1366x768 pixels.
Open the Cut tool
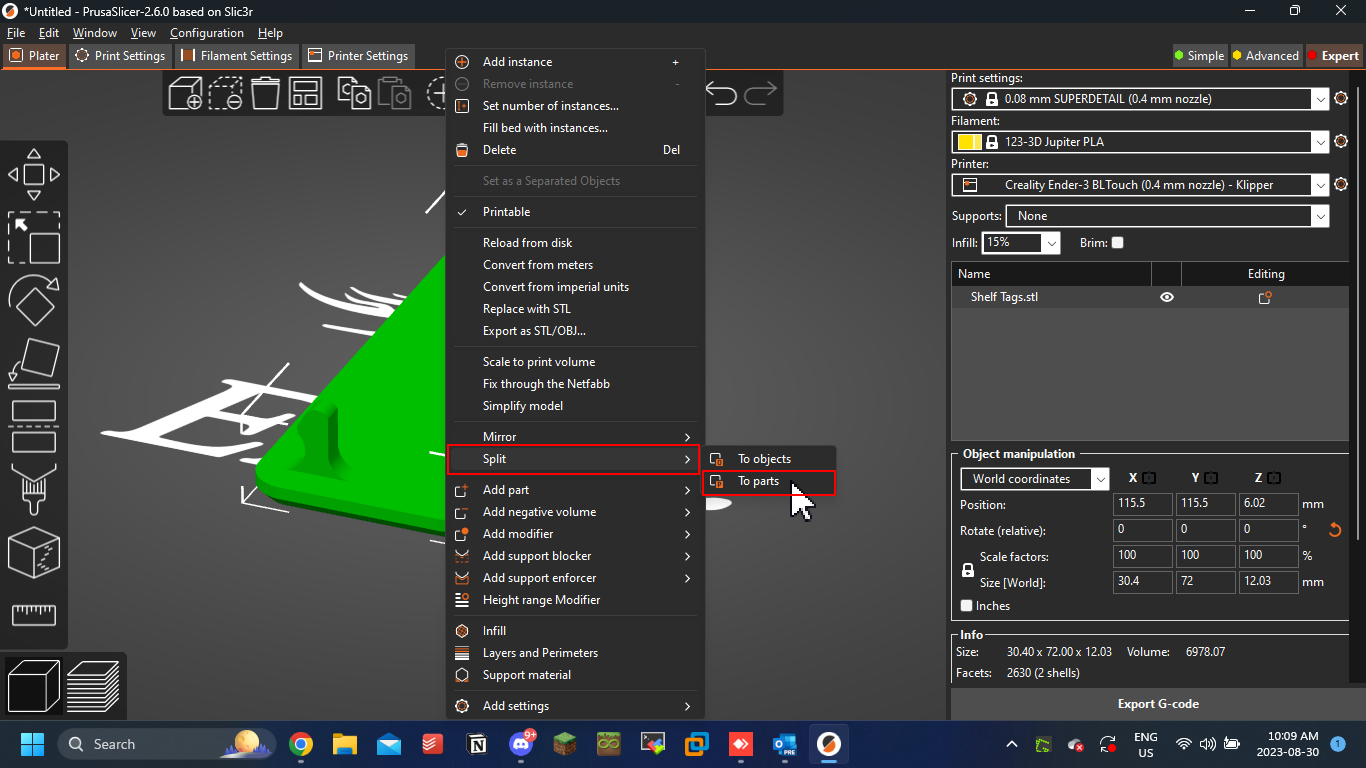(34, 427)
